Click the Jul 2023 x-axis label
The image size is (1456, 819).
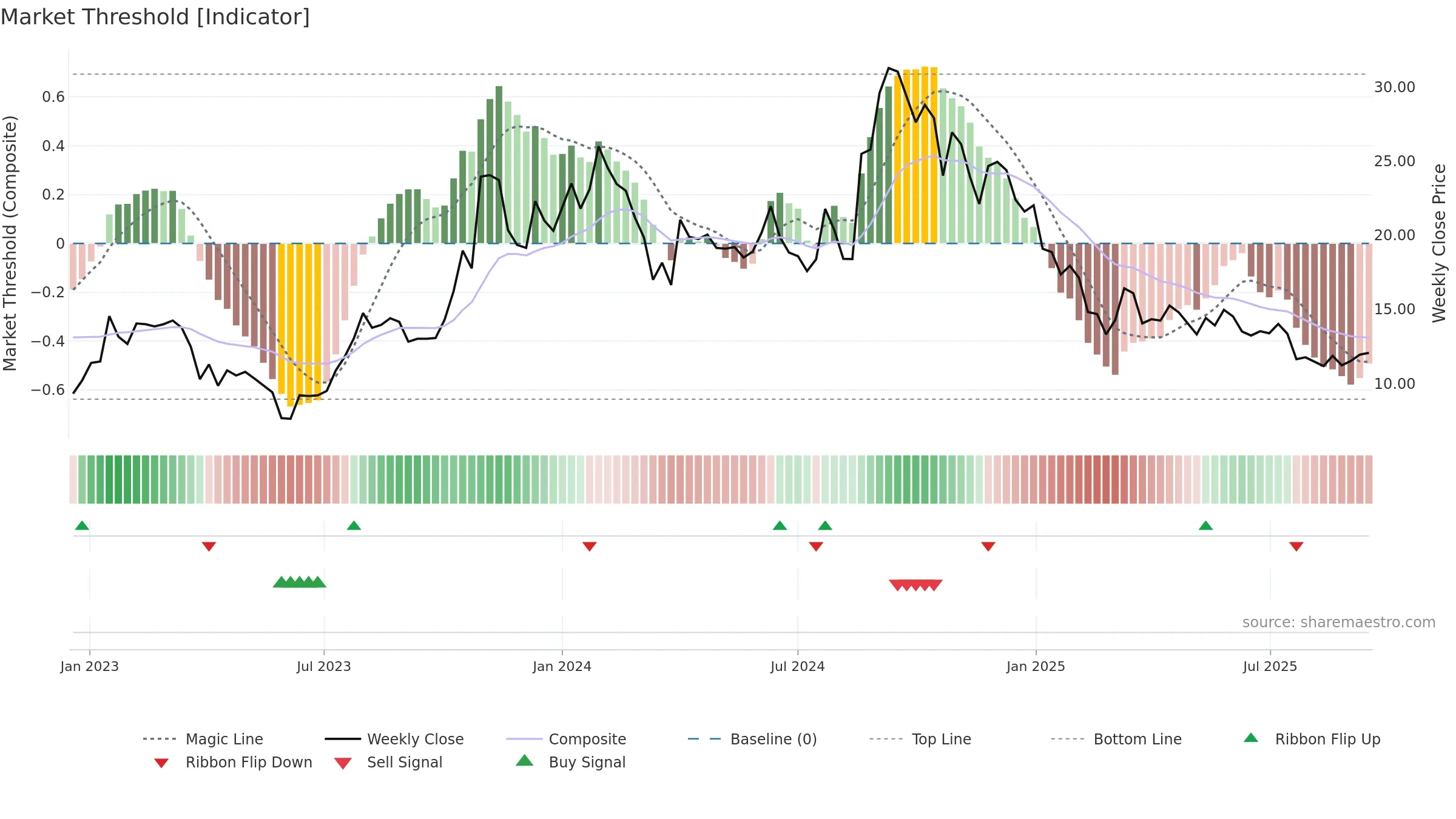tap(324, 666)
